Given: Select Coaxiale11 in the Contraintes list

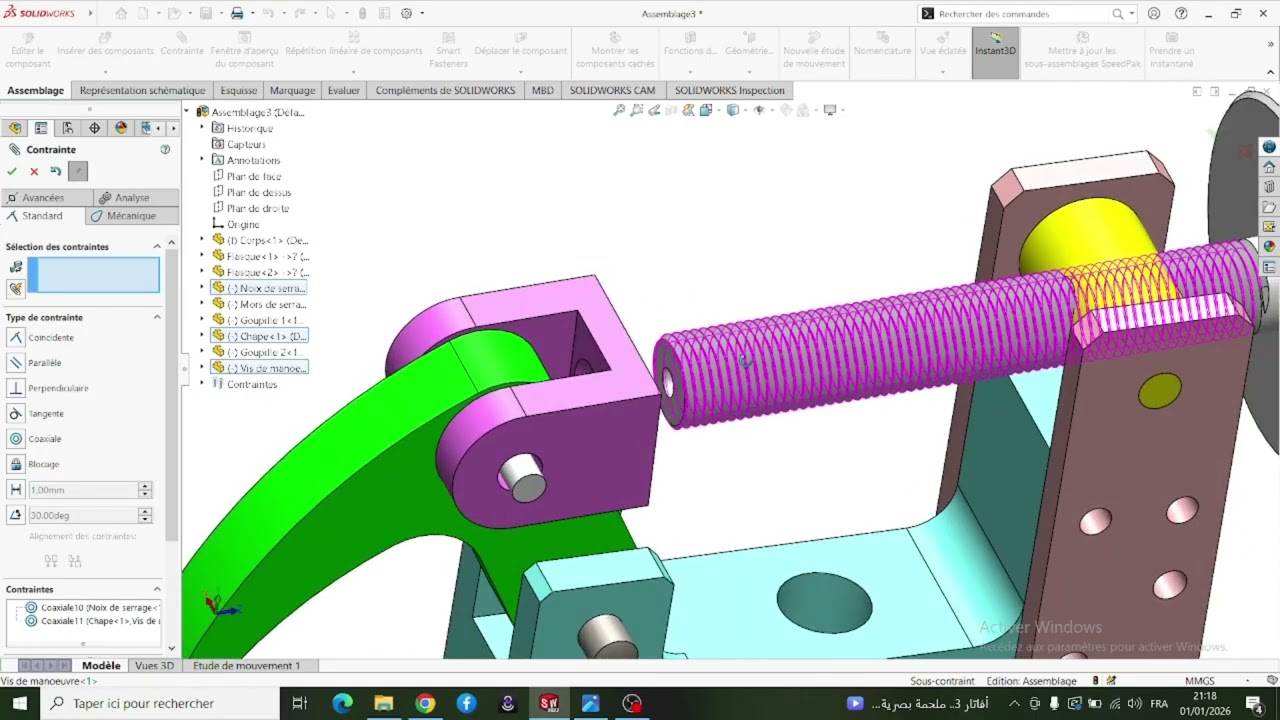Looking at the screenshot, I should (x=93, y=621).
